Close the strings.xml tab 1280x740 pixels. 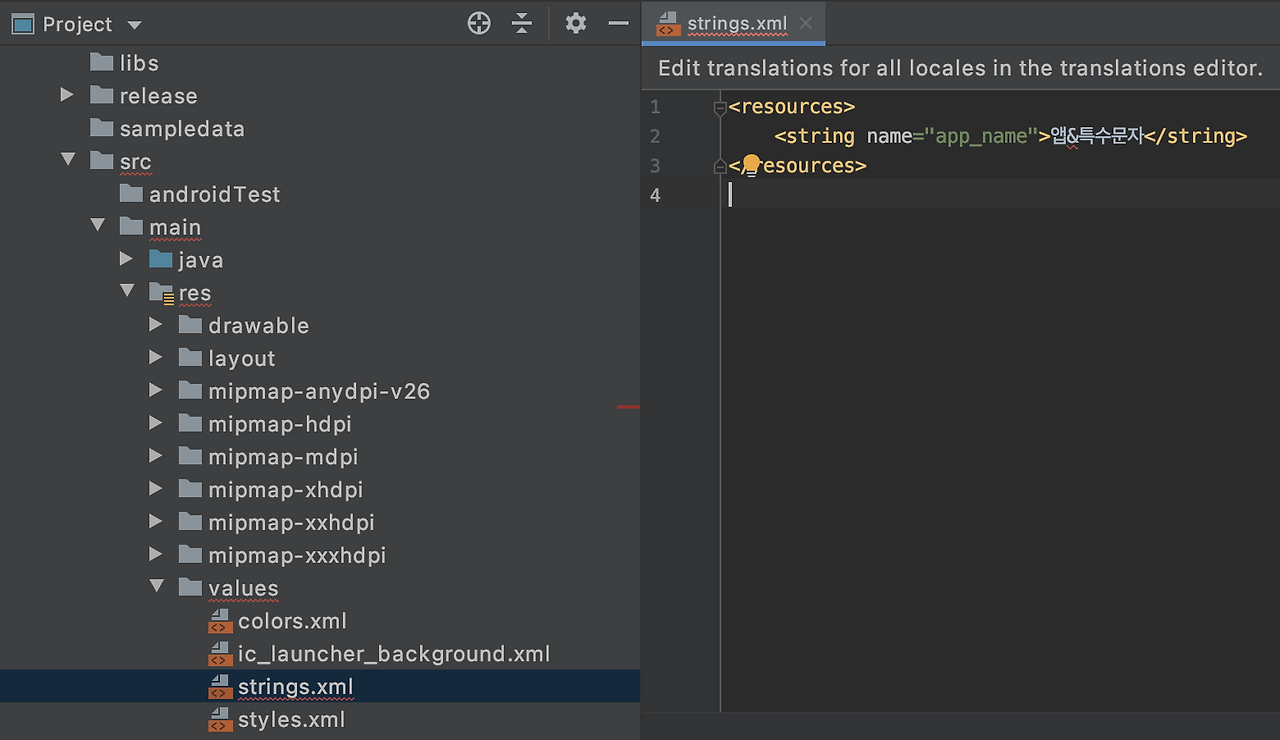[x=806, y=23]
